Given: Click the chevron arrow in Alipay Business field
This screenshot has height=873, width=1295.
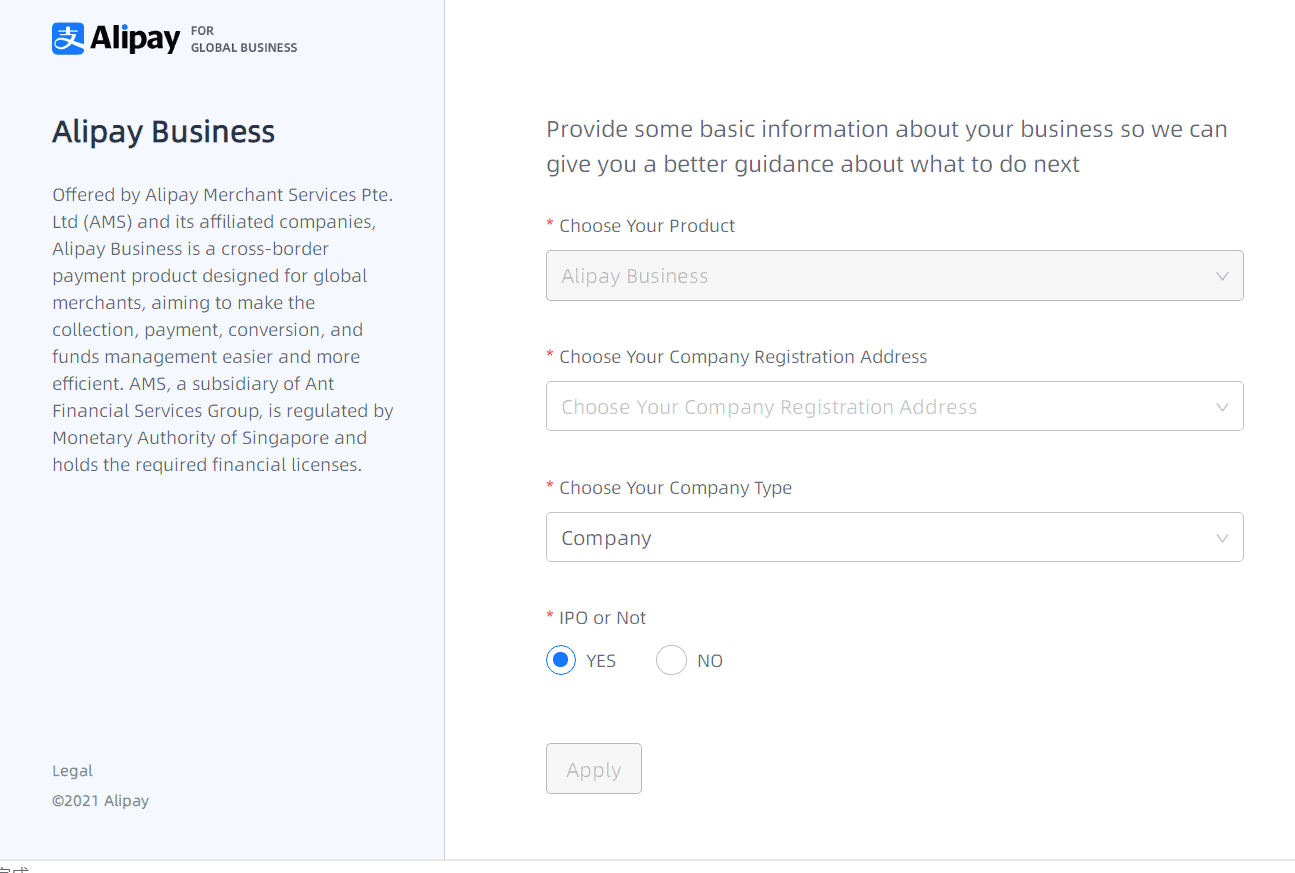Looking at the screenshot, I should tap(1222, 277).
